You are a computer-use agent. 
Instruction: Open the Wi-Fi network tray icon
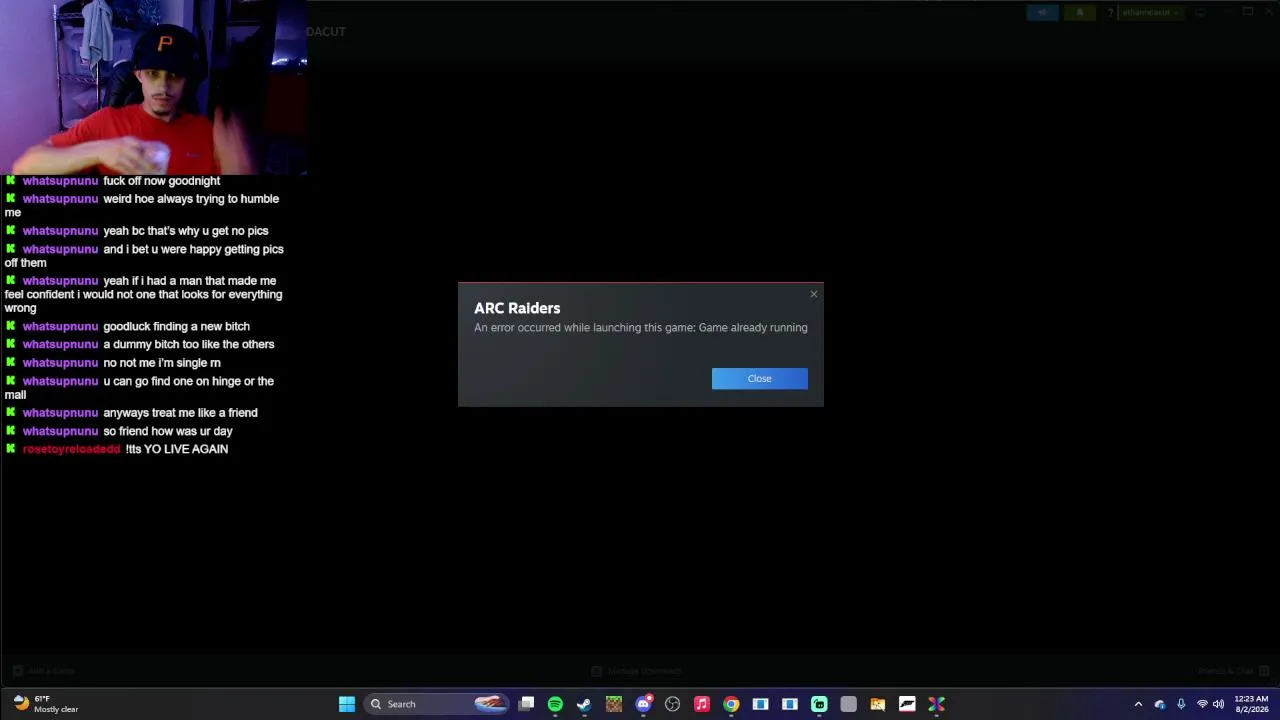(1202, 704)
